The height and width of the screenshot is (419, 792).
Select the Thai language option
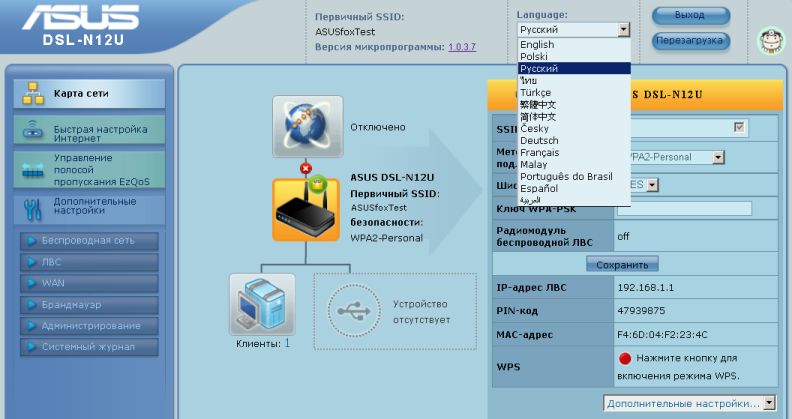[574, 80]
